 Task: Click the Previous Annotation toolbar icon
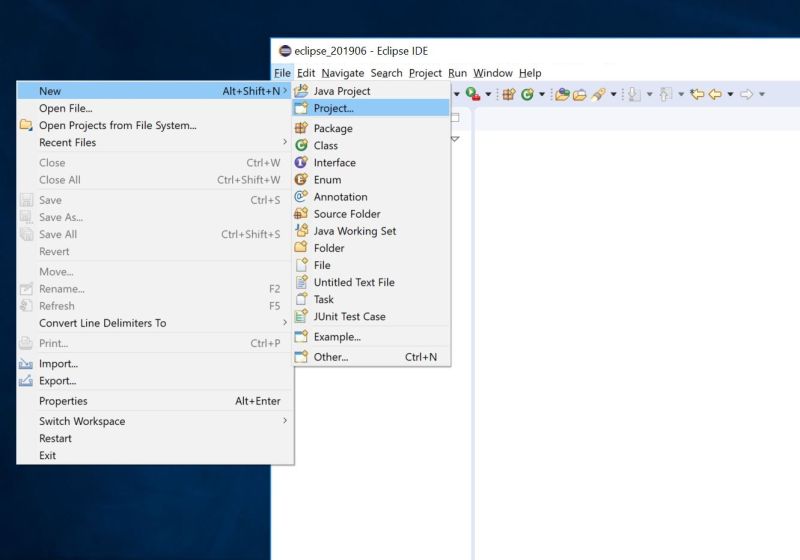pyautogui.click(x=665, y=94)
